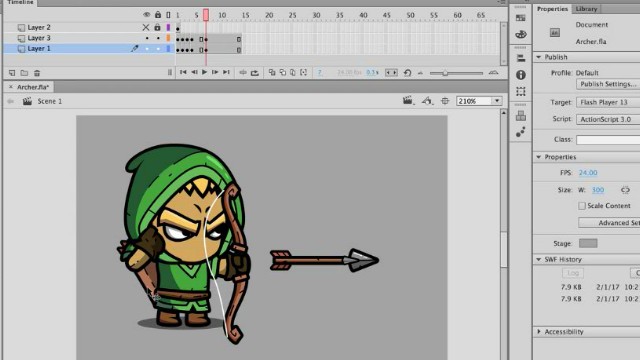
Task: Click the large mountain zoom-in icon
Action: point(493,73)
